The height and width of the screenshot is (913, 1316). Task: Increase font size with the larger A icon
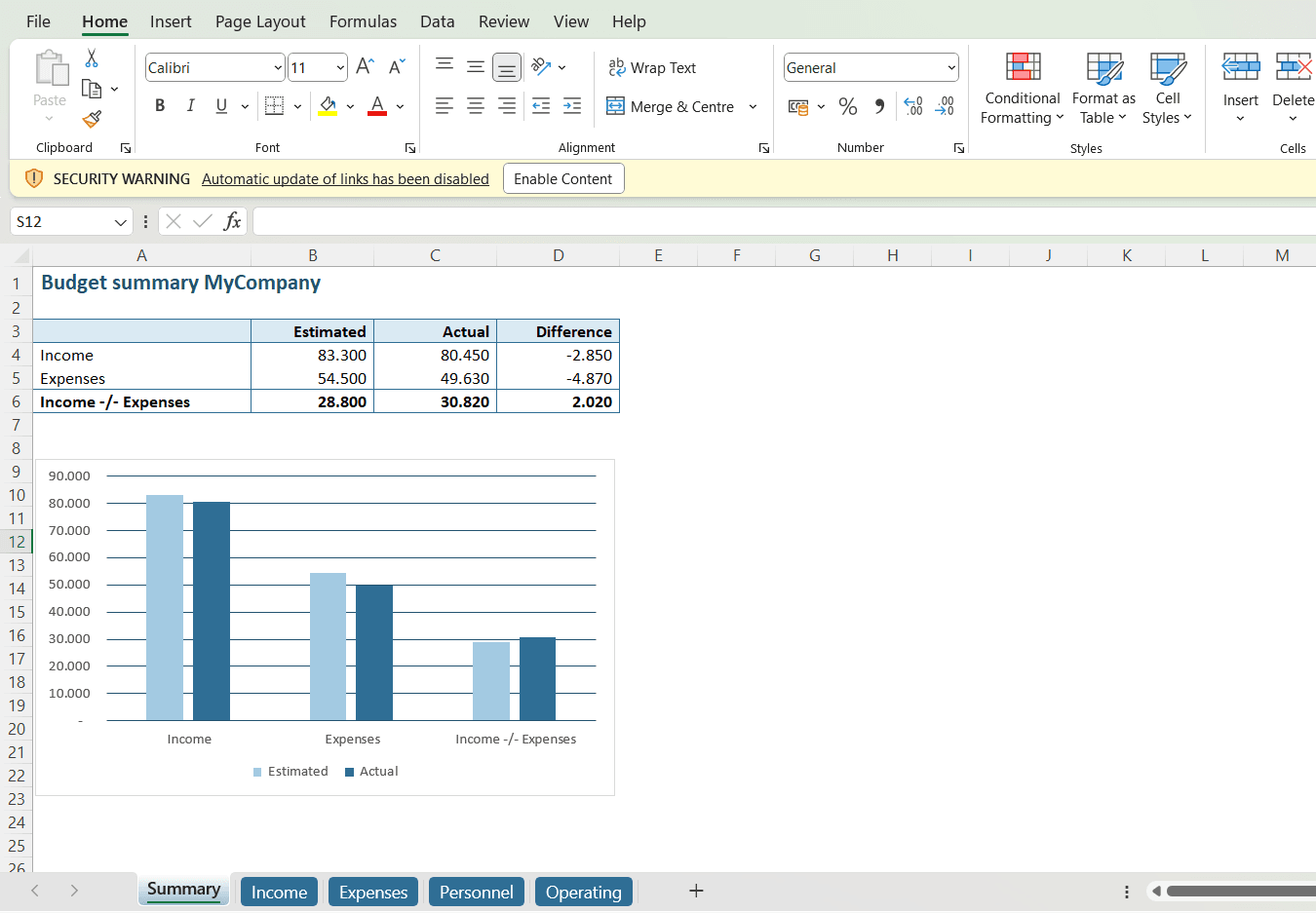365,66
